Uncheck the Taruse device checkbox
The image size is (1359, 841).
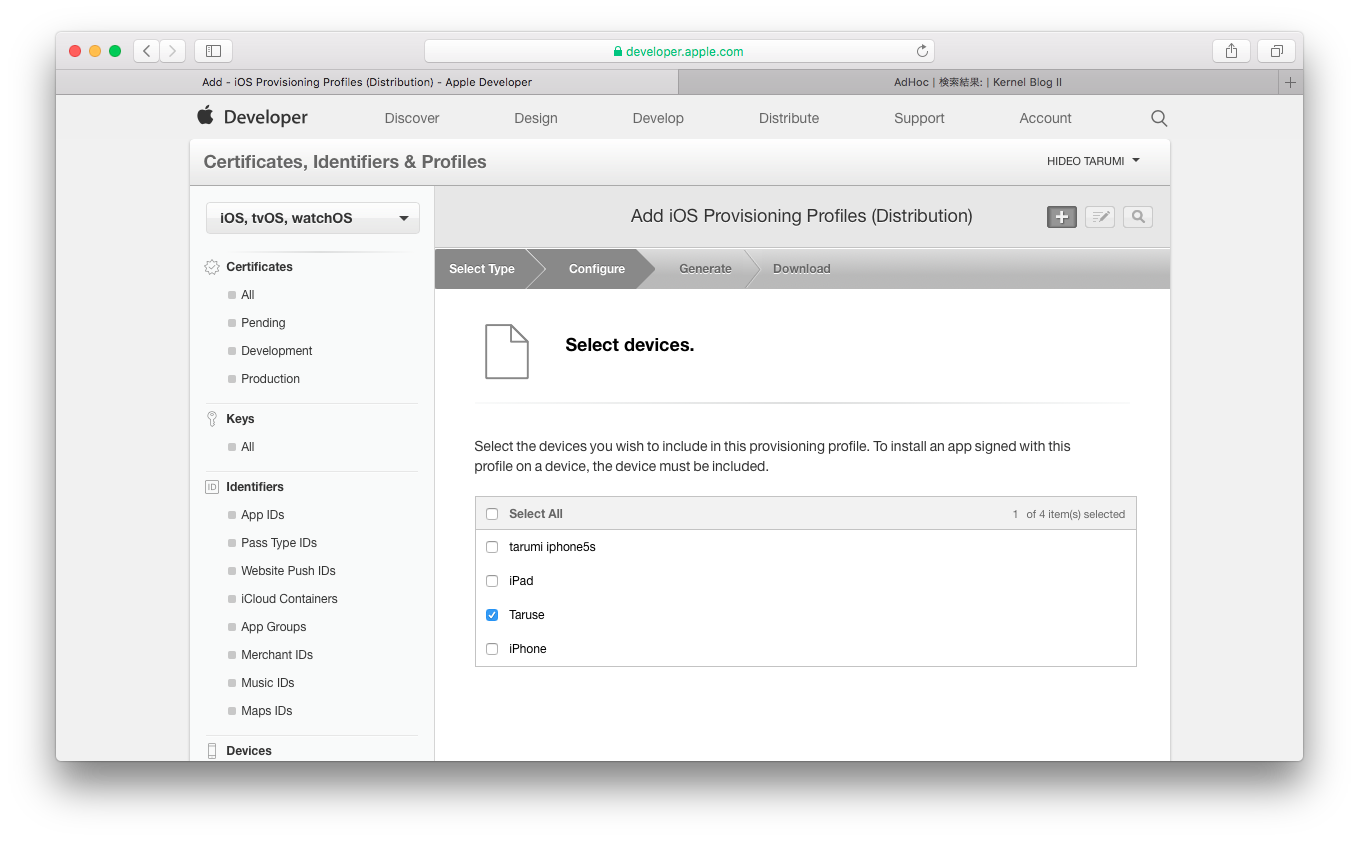coord(492,615)
